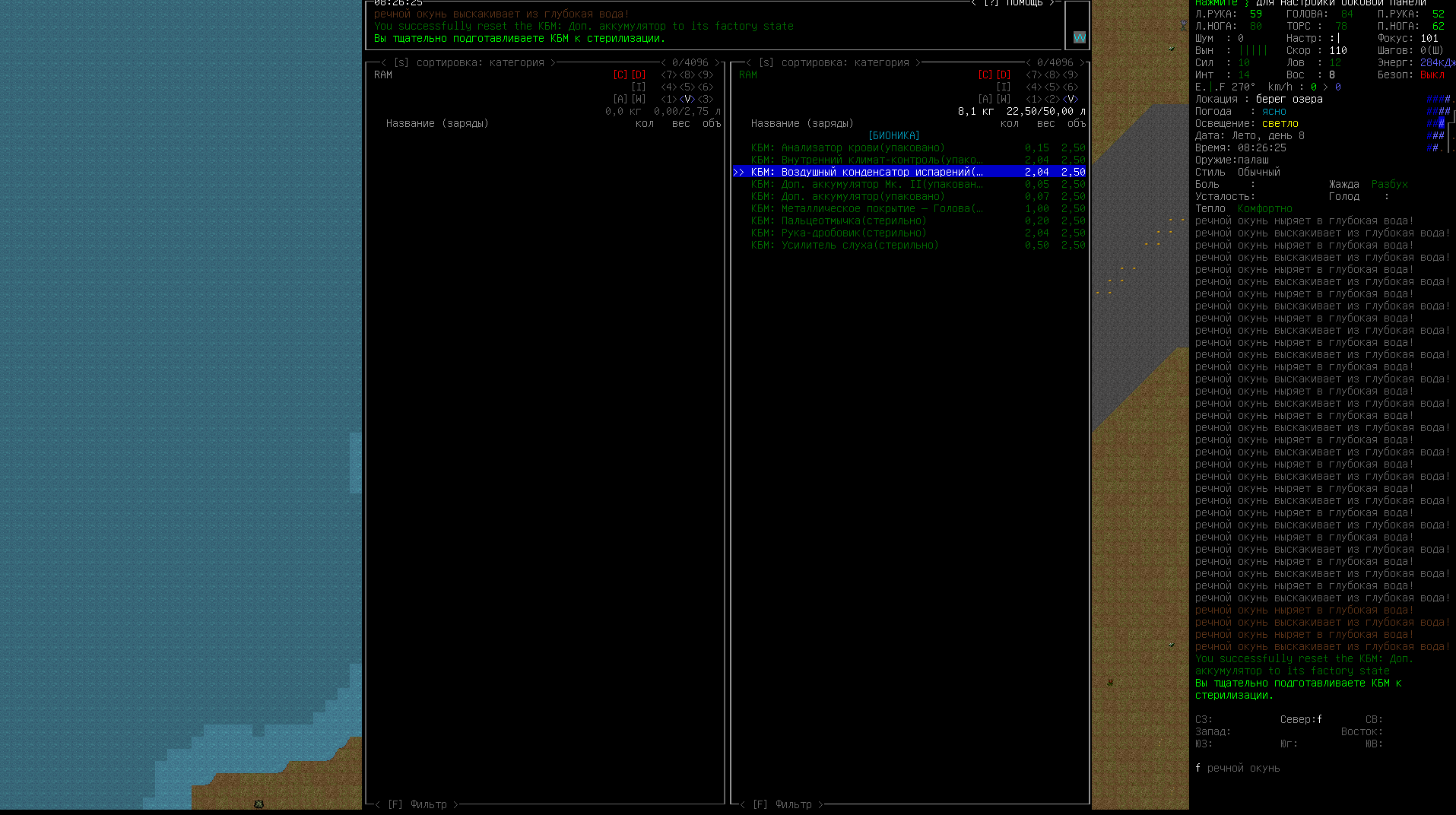Viewport: 1456px width, 815px height.
Task: Choose tile <9> in bionics pane
Action: [x=1071, y=75]
